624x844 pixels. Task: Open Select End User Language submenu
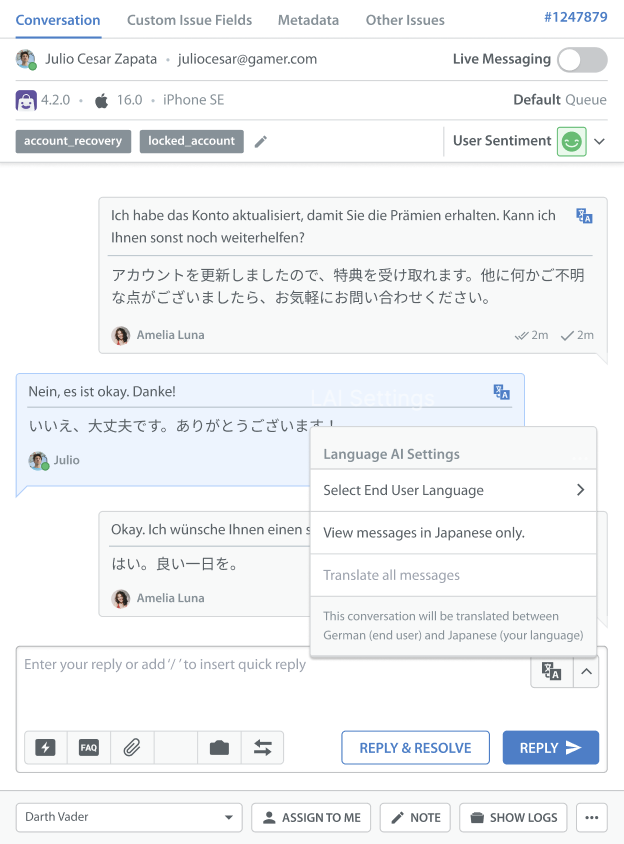coord(453,490)
